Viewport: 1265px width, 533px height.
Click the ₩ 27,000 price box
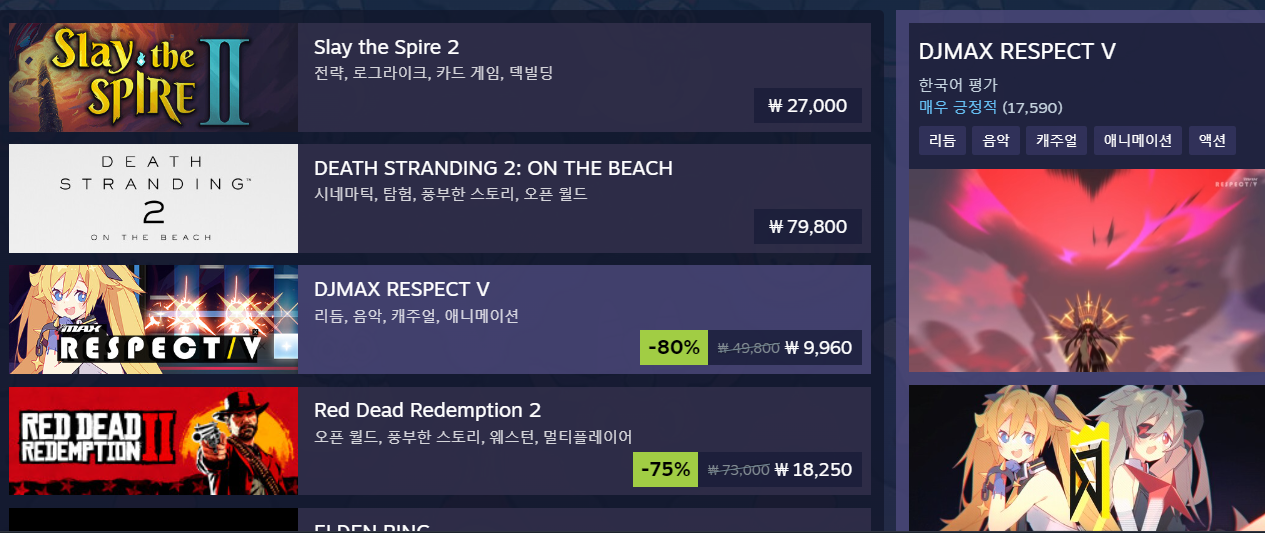[808, 105]
